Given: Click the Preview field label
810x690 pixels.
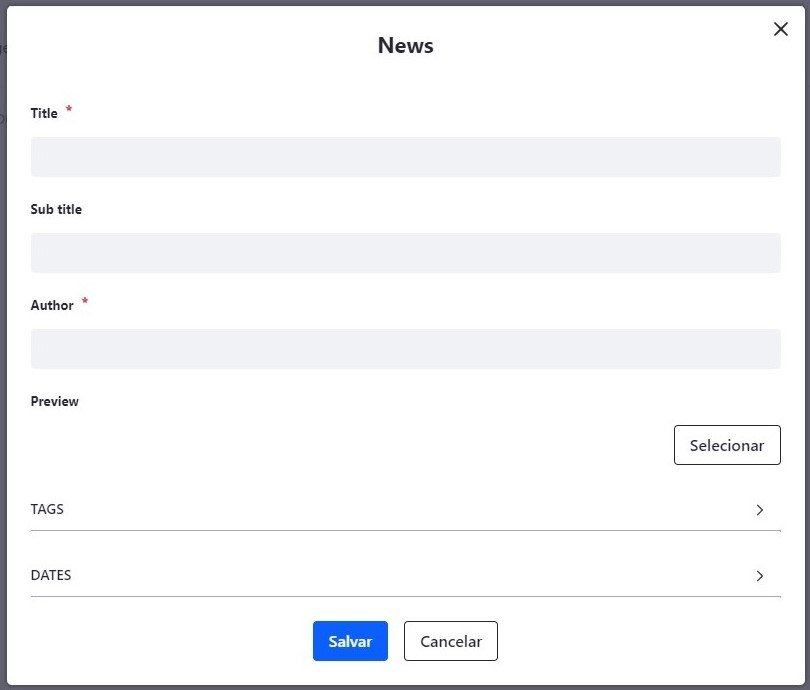Looking at the screenshot, I should (54, 401).
